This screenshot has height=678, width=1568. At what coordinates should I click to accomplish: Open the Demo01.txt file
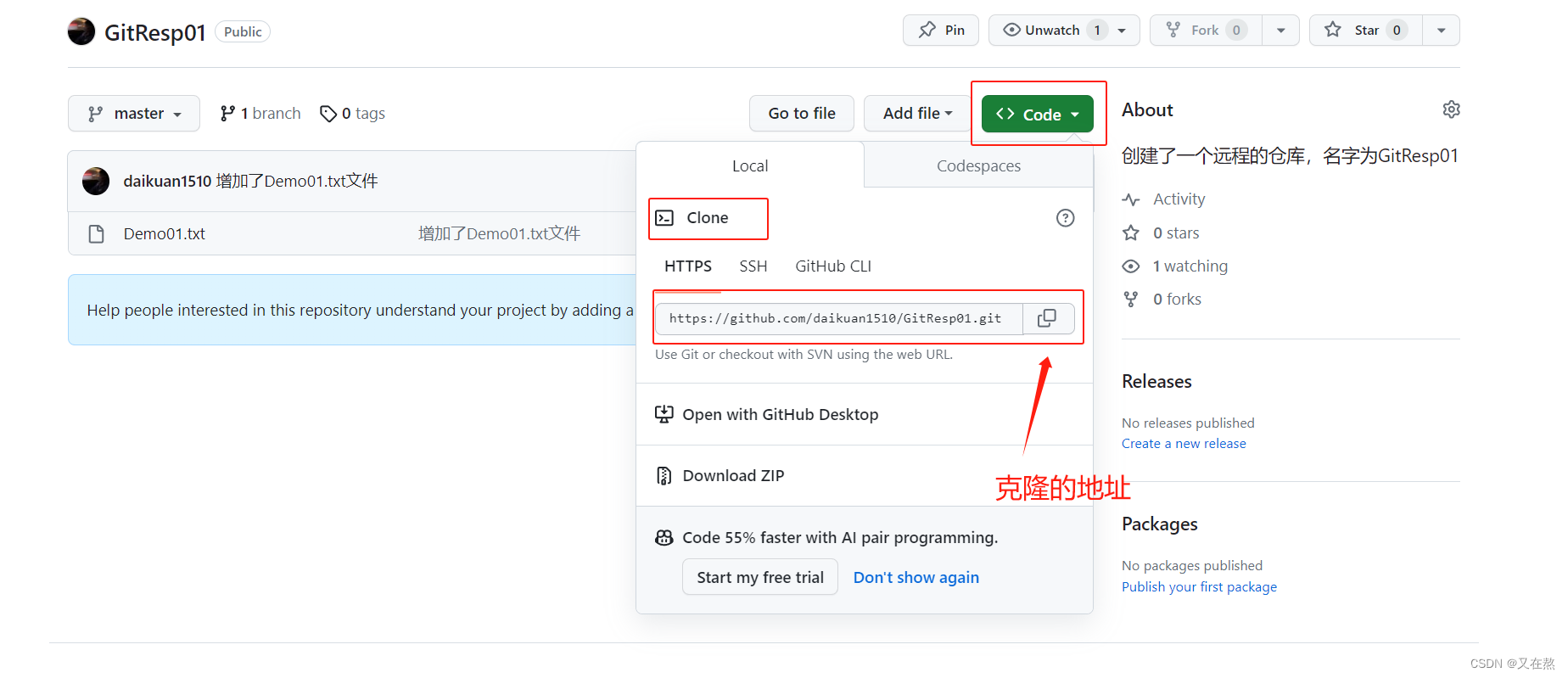[x=165, y=234]
